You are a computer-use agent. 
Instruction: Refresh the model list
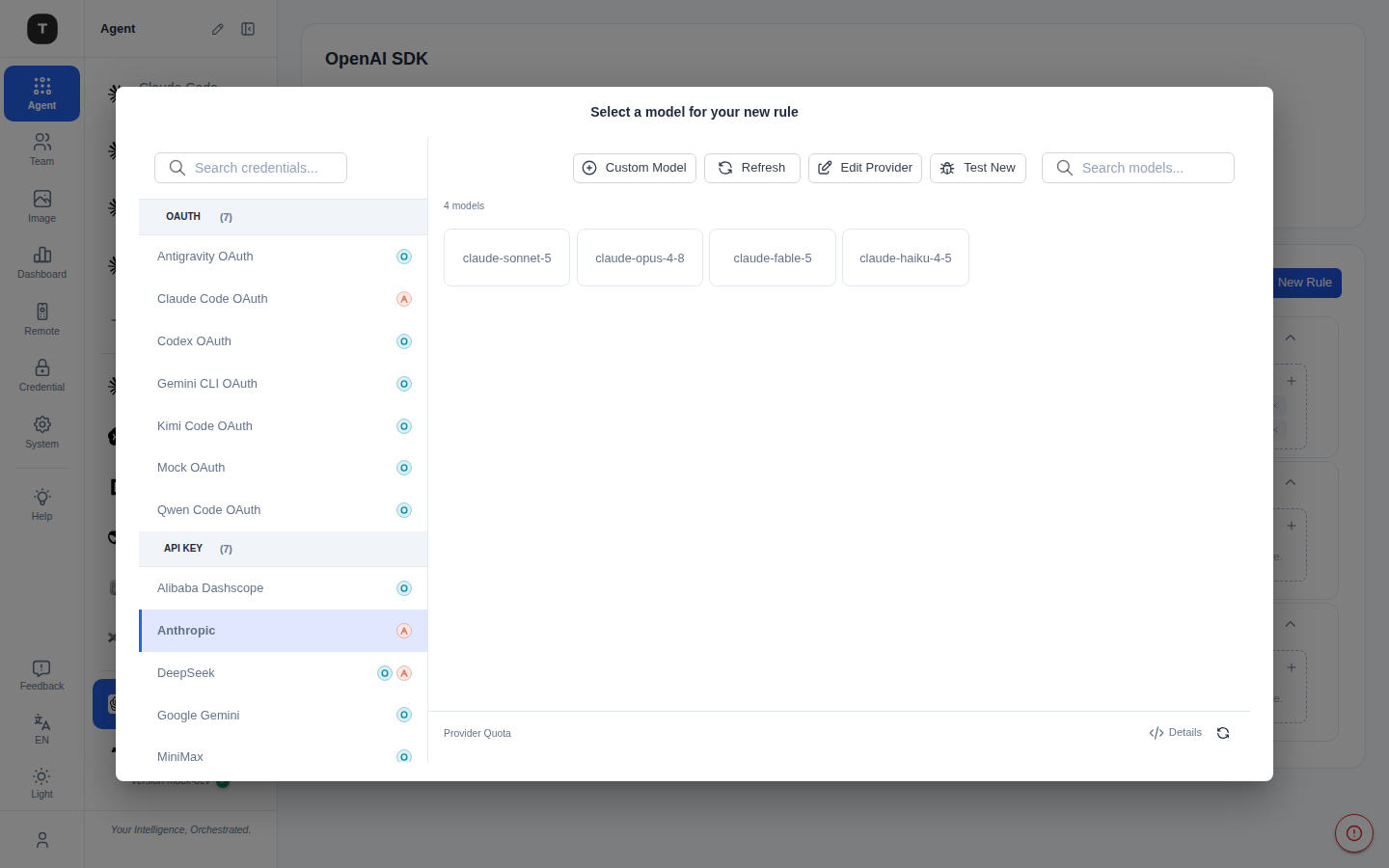coord(752,168)
